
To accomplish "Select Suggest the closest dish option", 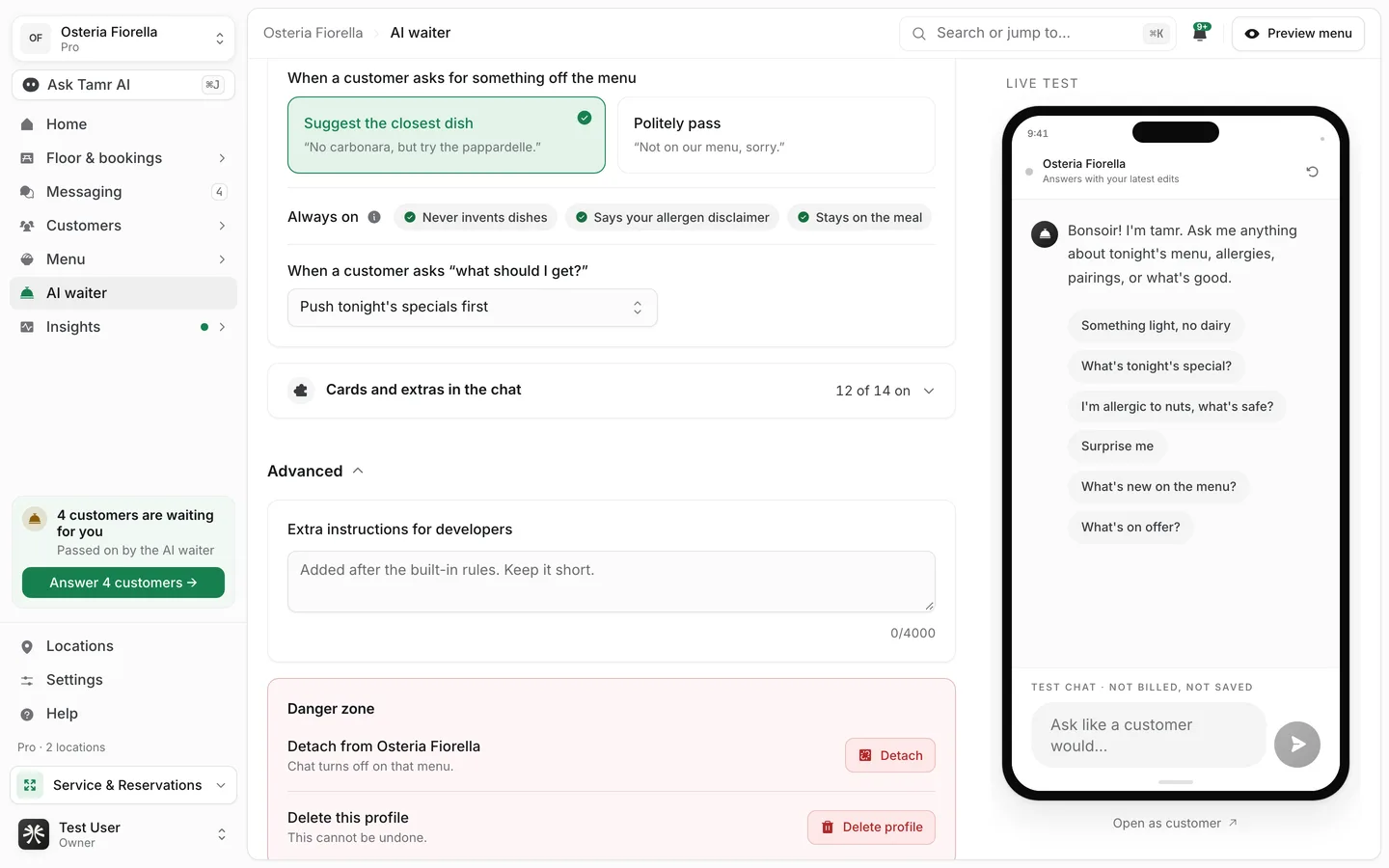I will 447,135.
